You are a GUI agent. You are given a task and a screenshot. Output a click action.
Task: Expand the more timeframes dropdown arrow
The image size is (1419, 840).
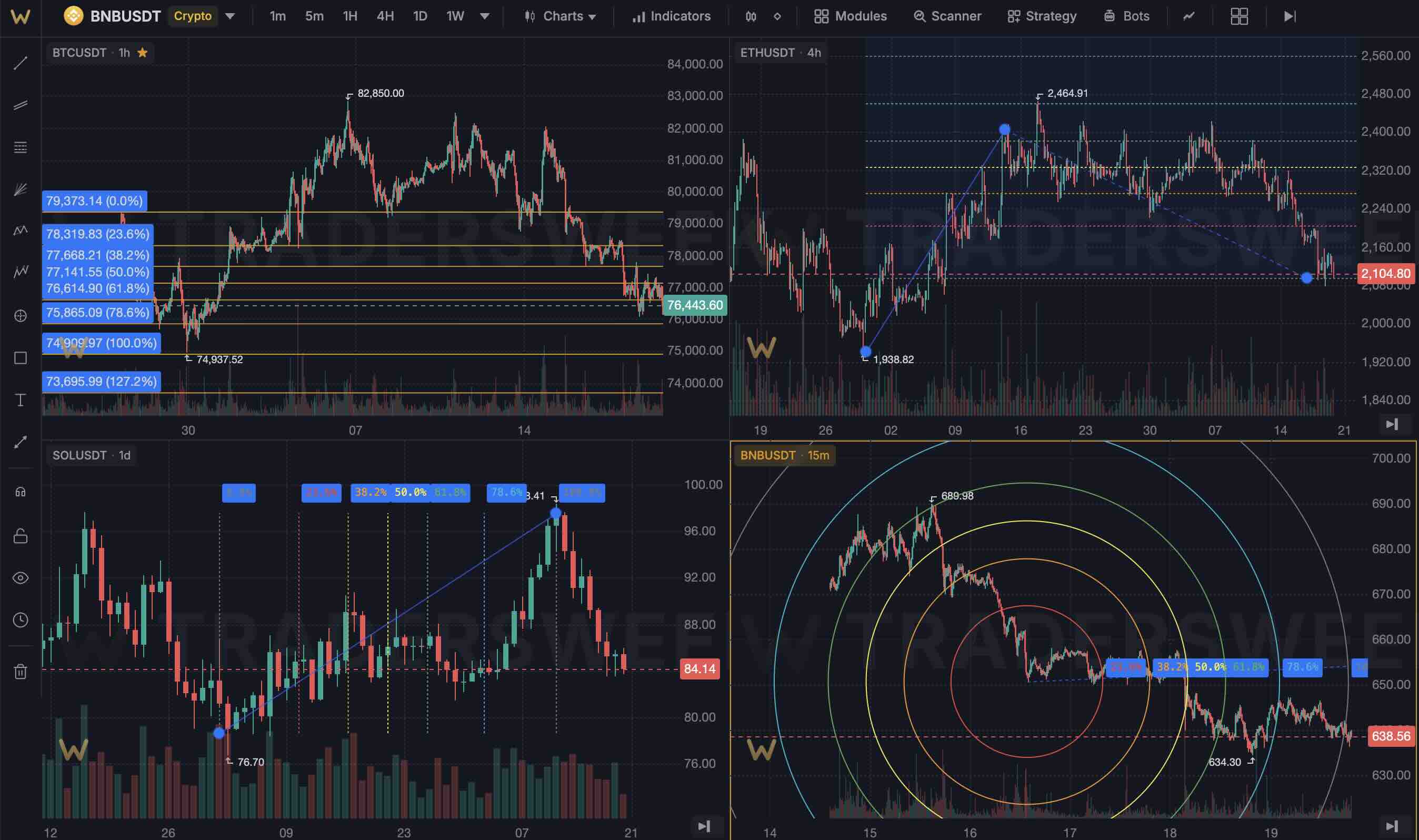(x=485, y=16)
